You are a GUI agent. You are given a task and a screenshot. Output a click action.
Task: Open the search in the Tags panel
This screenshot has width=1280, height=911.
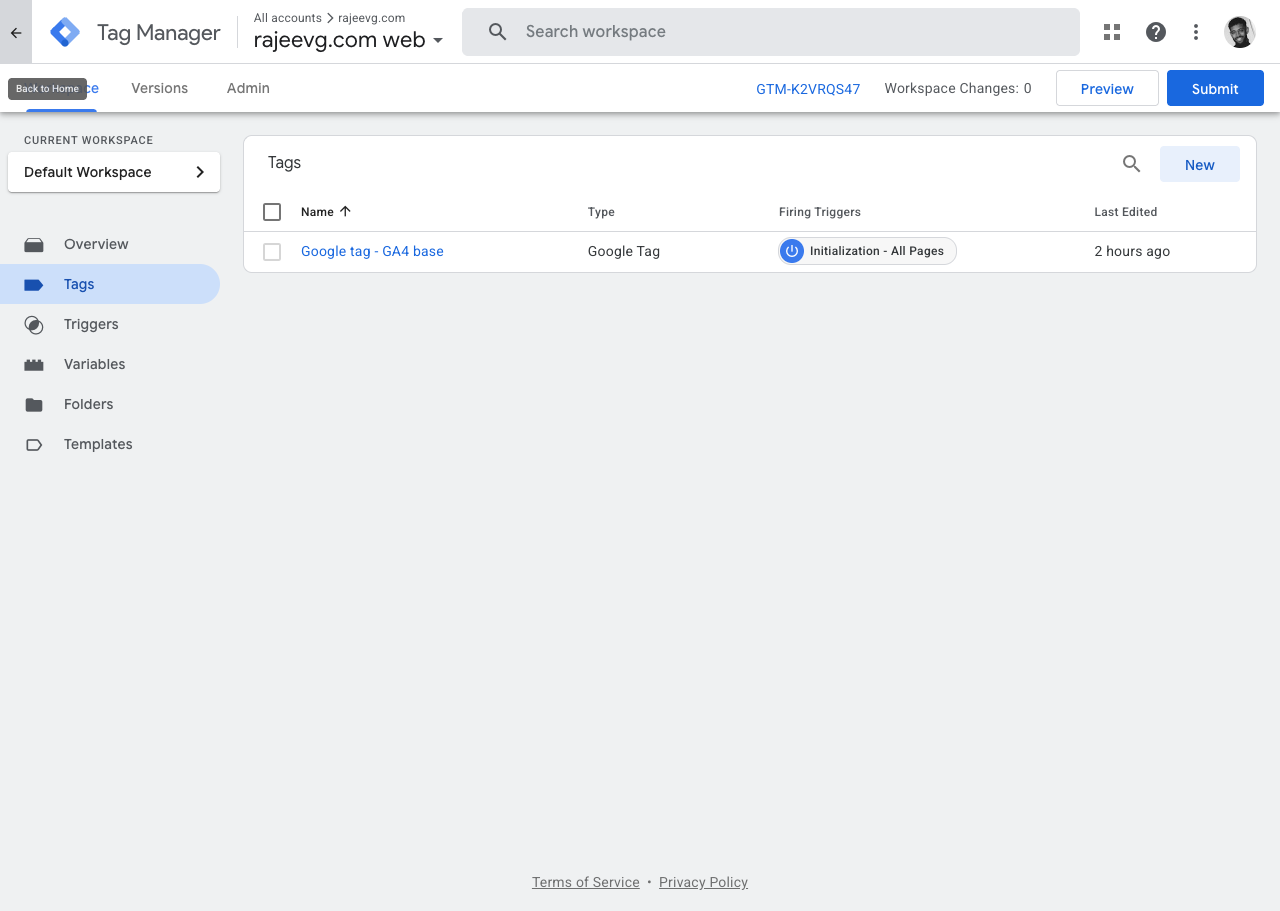[1131, 163]
